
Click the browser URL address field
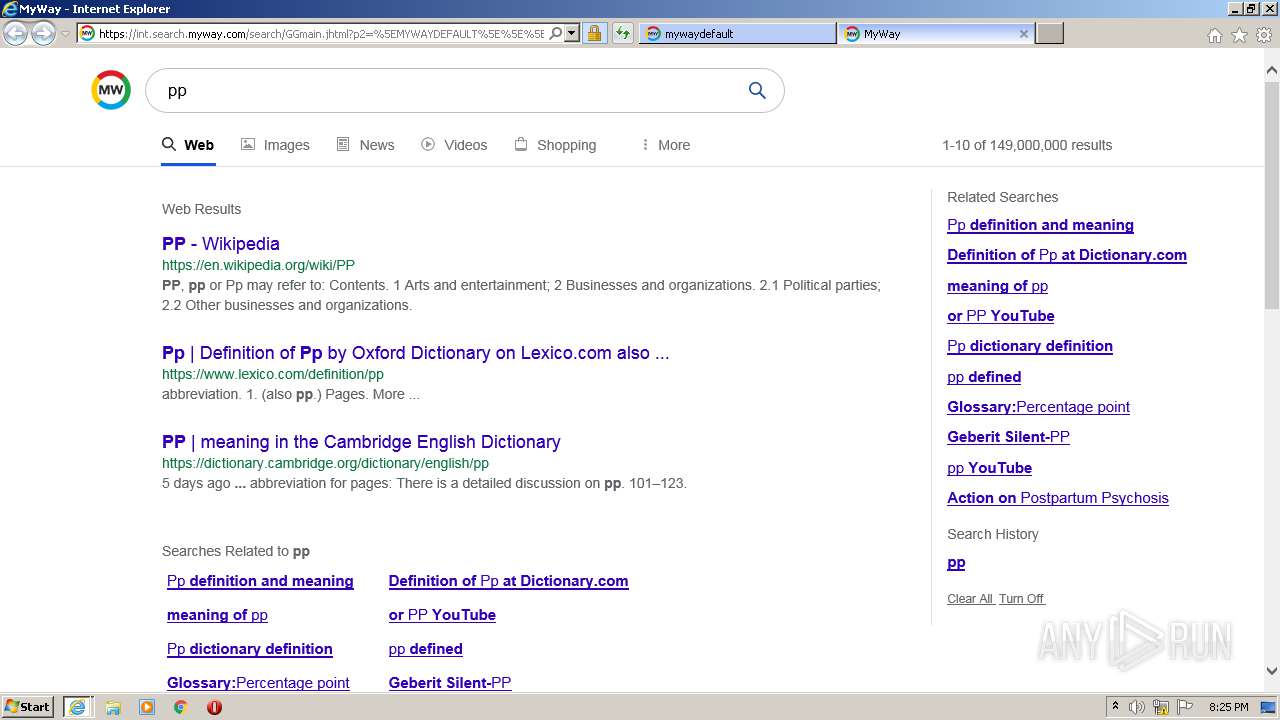321,33
